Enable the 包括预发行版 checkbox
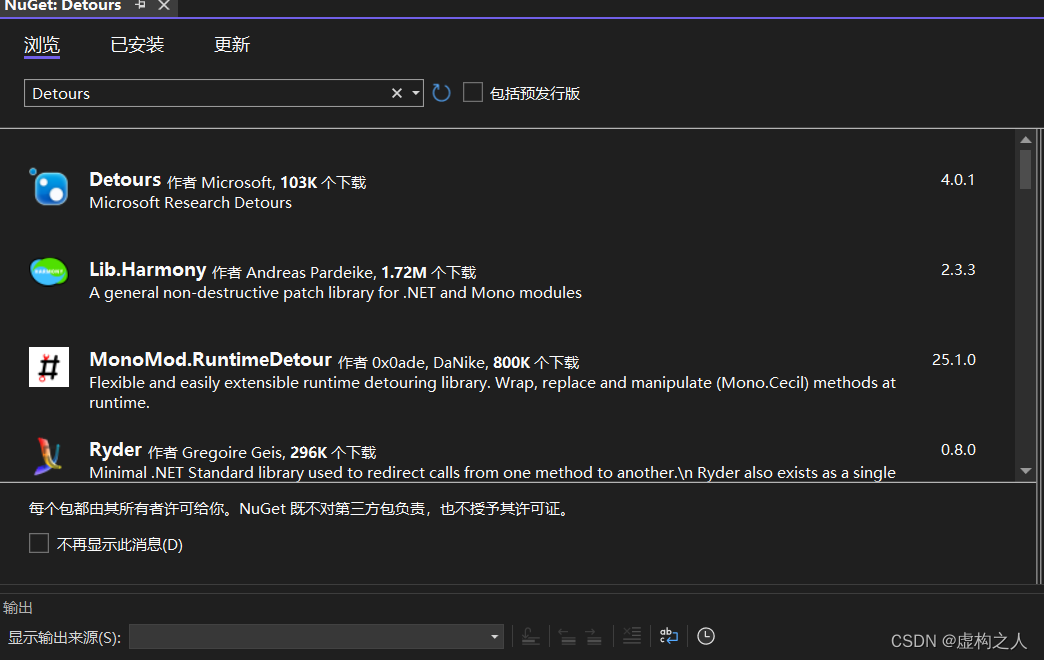This screenshot has width=1044, height=660. point(473,92)
